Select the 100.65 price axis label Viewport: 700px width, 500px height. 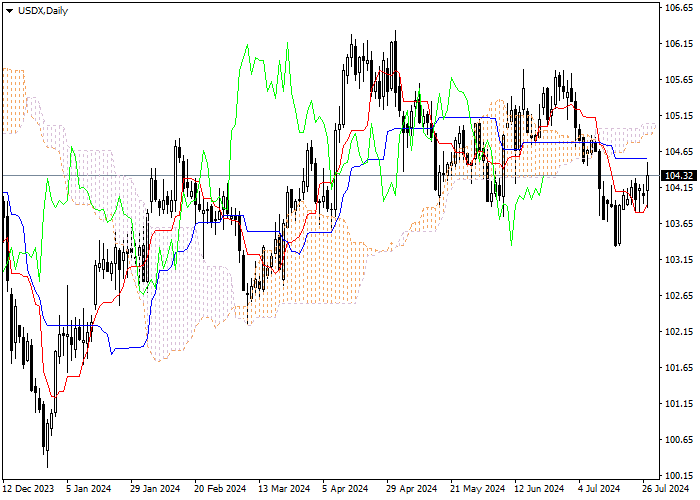pos(679,439)
